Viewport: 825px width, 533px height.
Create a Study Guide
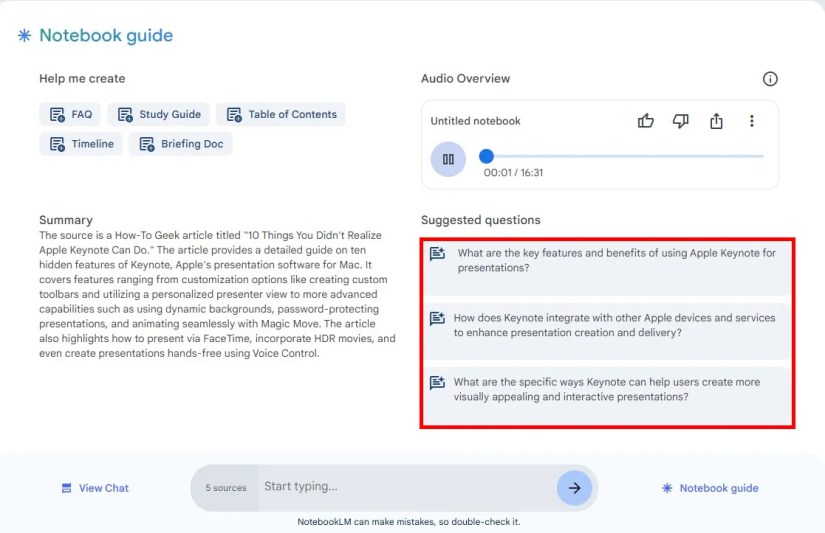(x=158, y=114)
